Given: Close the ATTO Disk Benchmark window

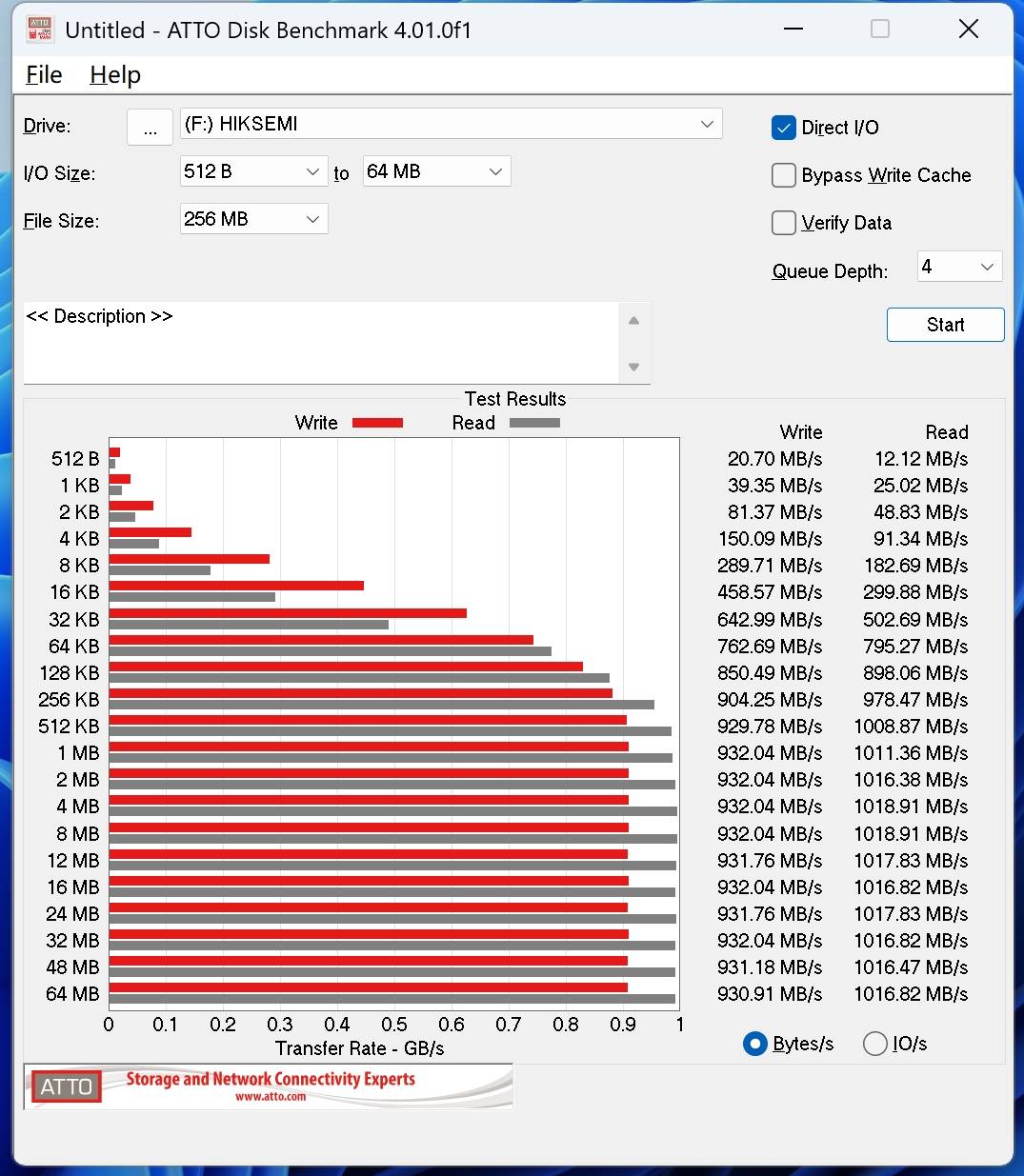Looking at the screenshot, I should click(x=969, y=30).
